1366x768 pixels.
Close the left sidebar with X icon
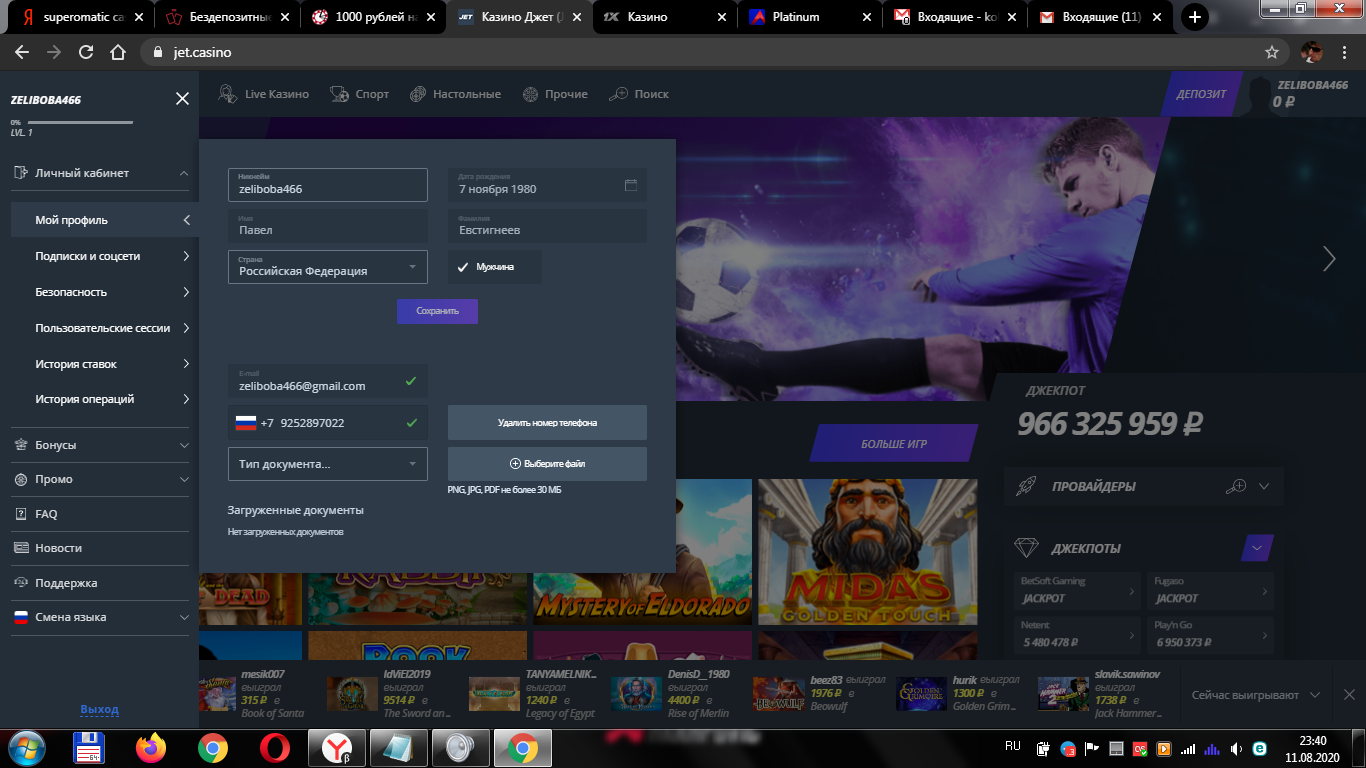tap(182, 98)
